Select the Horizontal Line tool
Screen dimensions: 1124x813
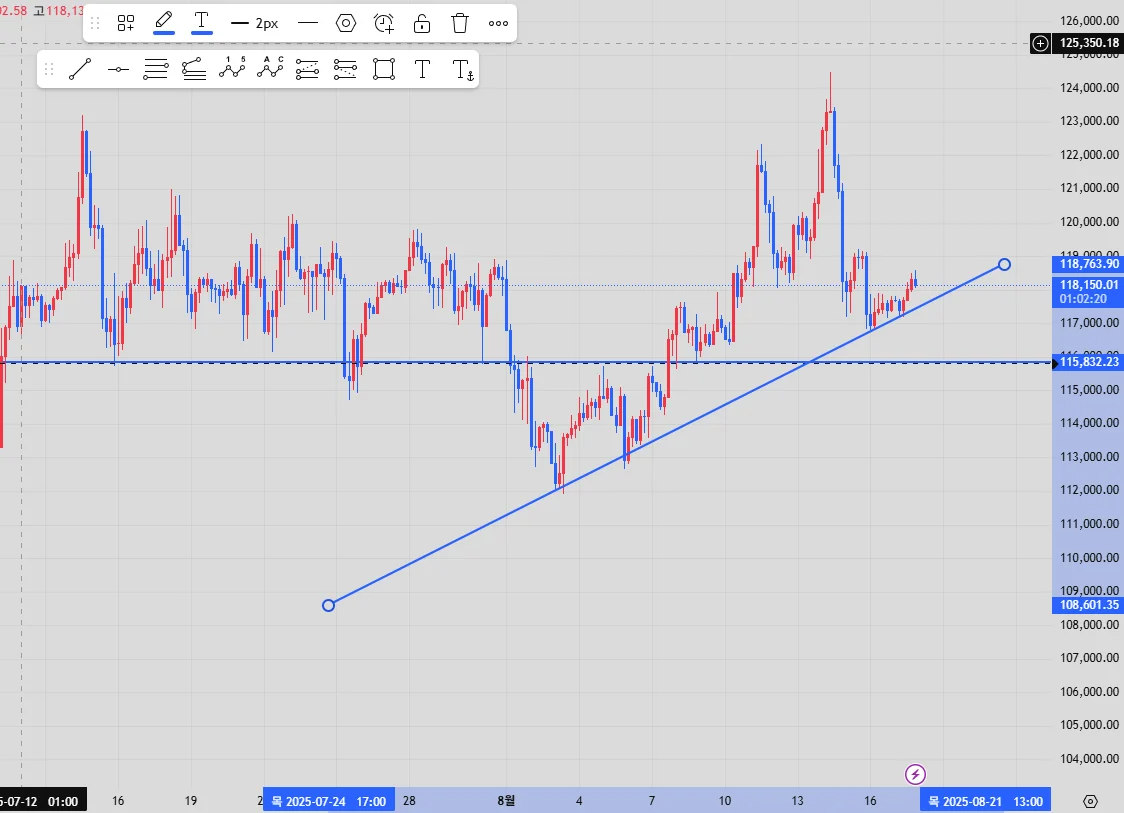[118, 70]
